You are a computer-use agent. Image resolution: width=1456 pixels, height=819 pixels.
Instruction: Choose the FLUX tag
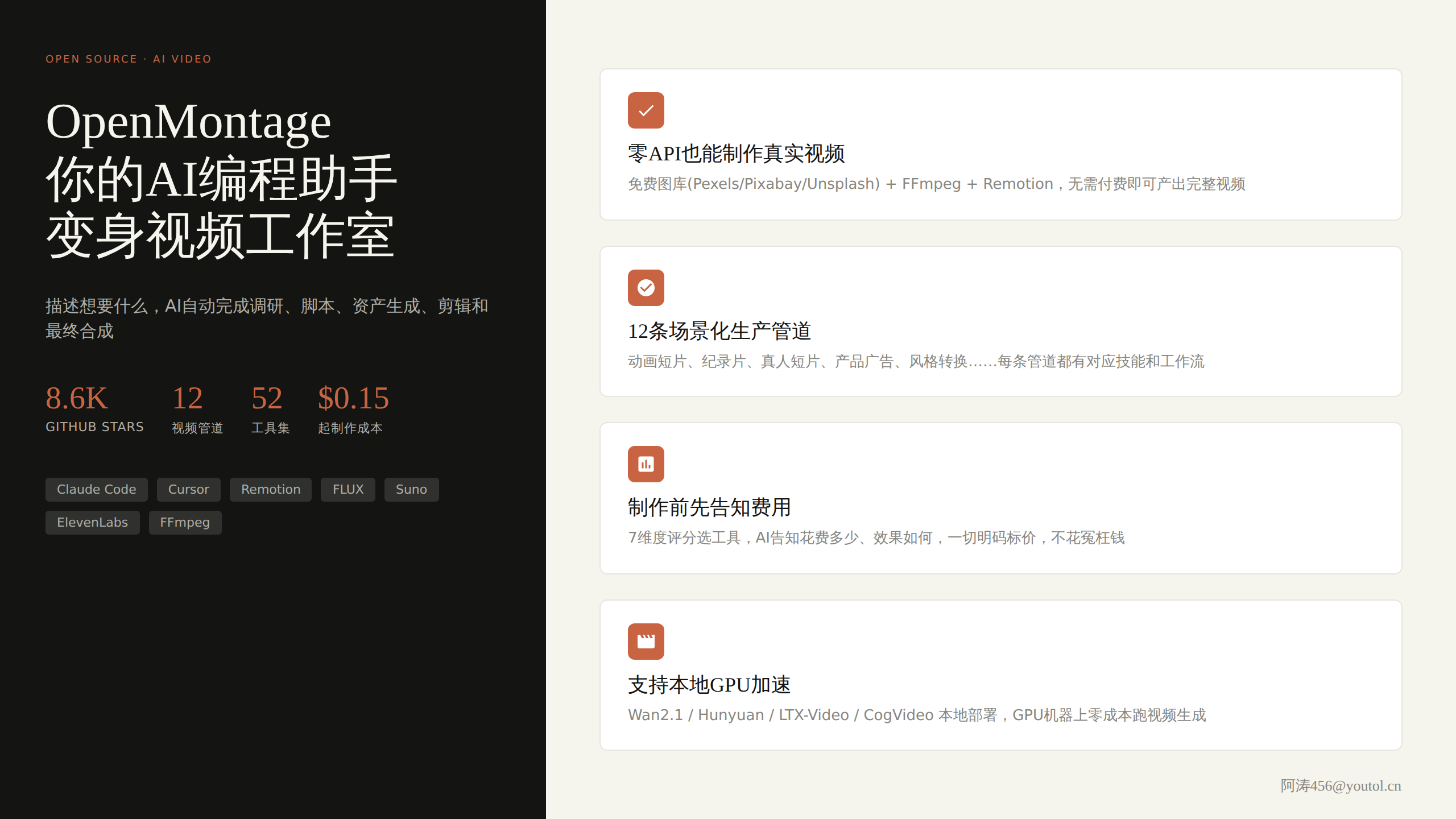click(x=348, y=490)
